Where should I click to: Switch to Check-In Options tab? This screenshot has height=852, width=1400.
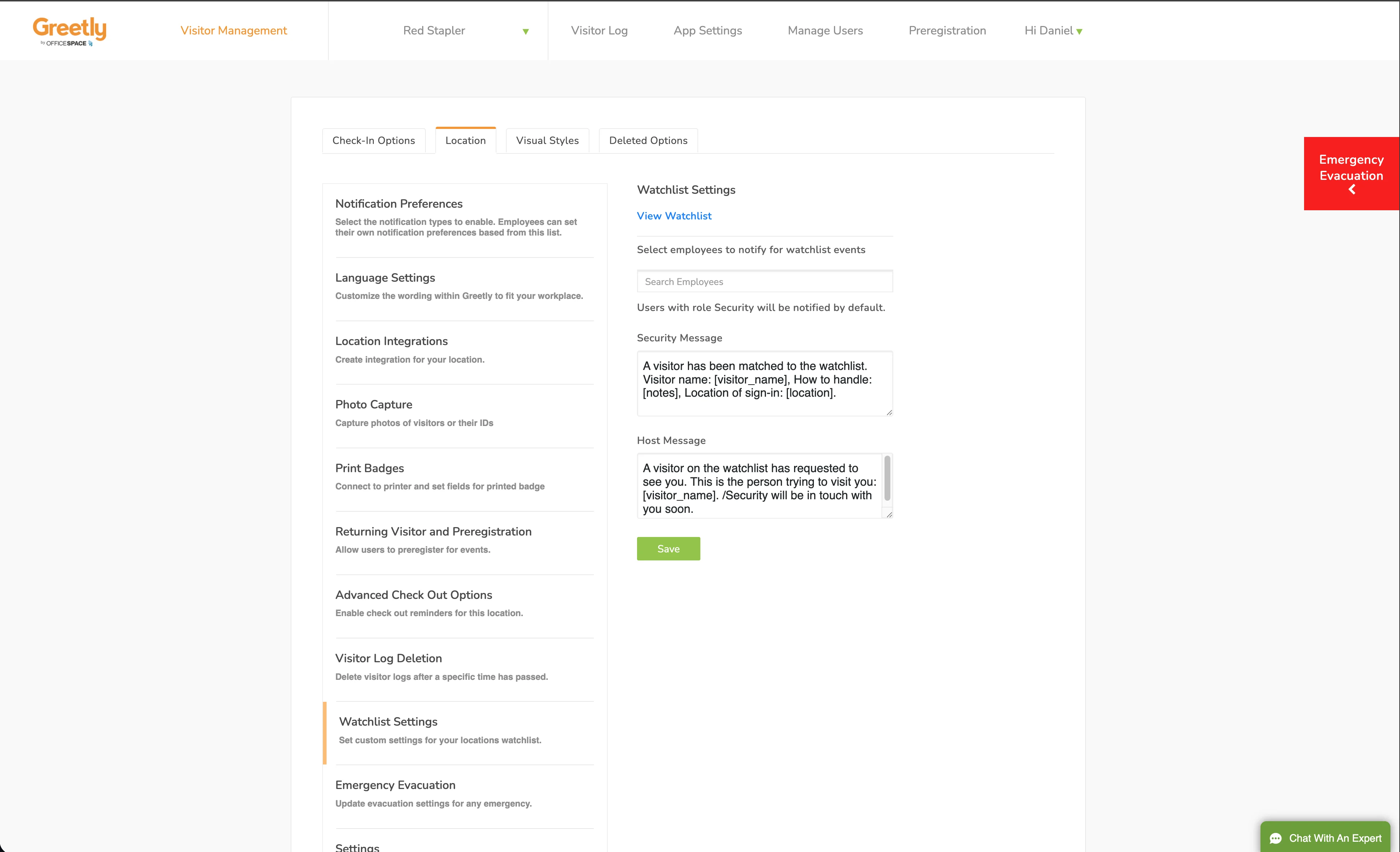click(373, 140)
